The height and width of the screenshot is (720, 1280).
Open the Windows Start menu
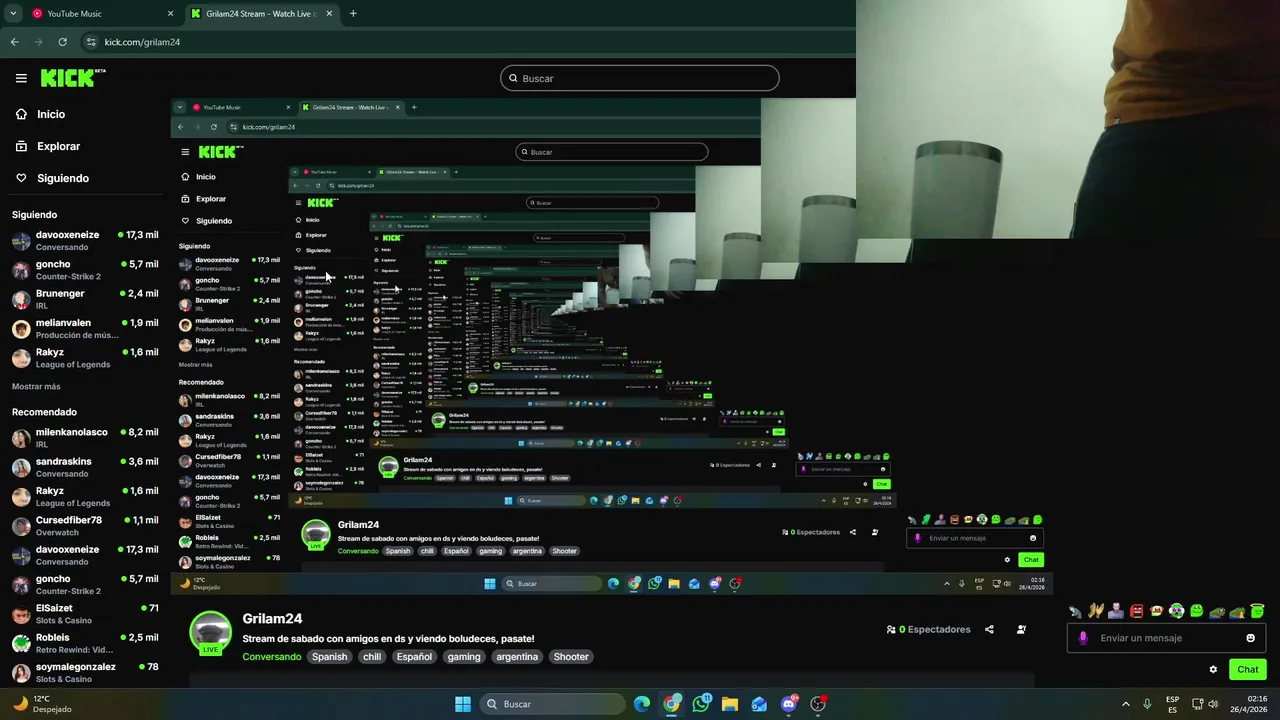tap(463, 704)
